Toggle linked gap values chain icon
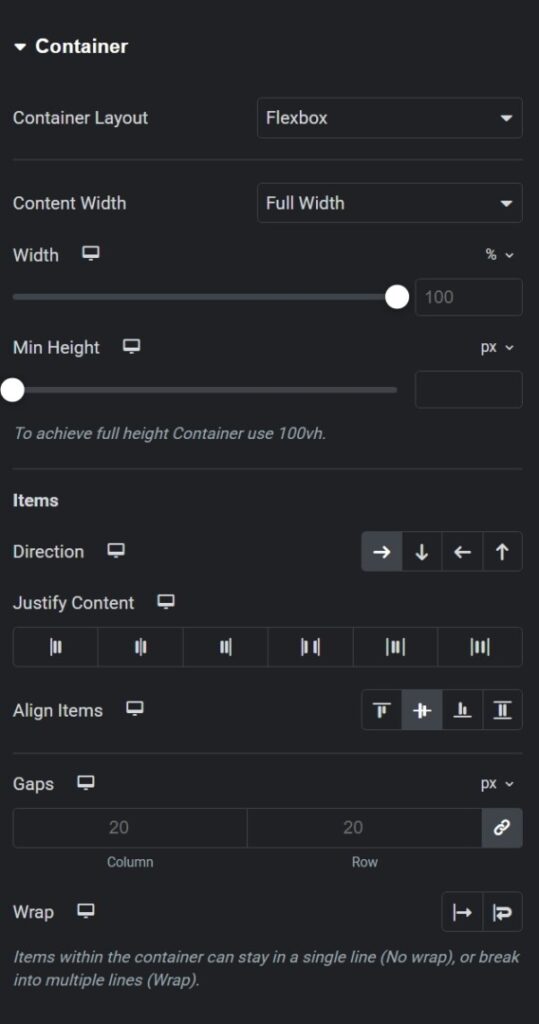This screenshot has height=1024, width=539. [x=502, y=828]
